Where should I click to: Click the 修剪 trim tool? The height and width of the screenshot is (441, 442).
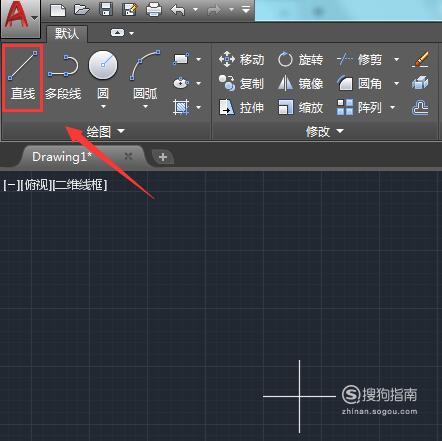[359, 60]
